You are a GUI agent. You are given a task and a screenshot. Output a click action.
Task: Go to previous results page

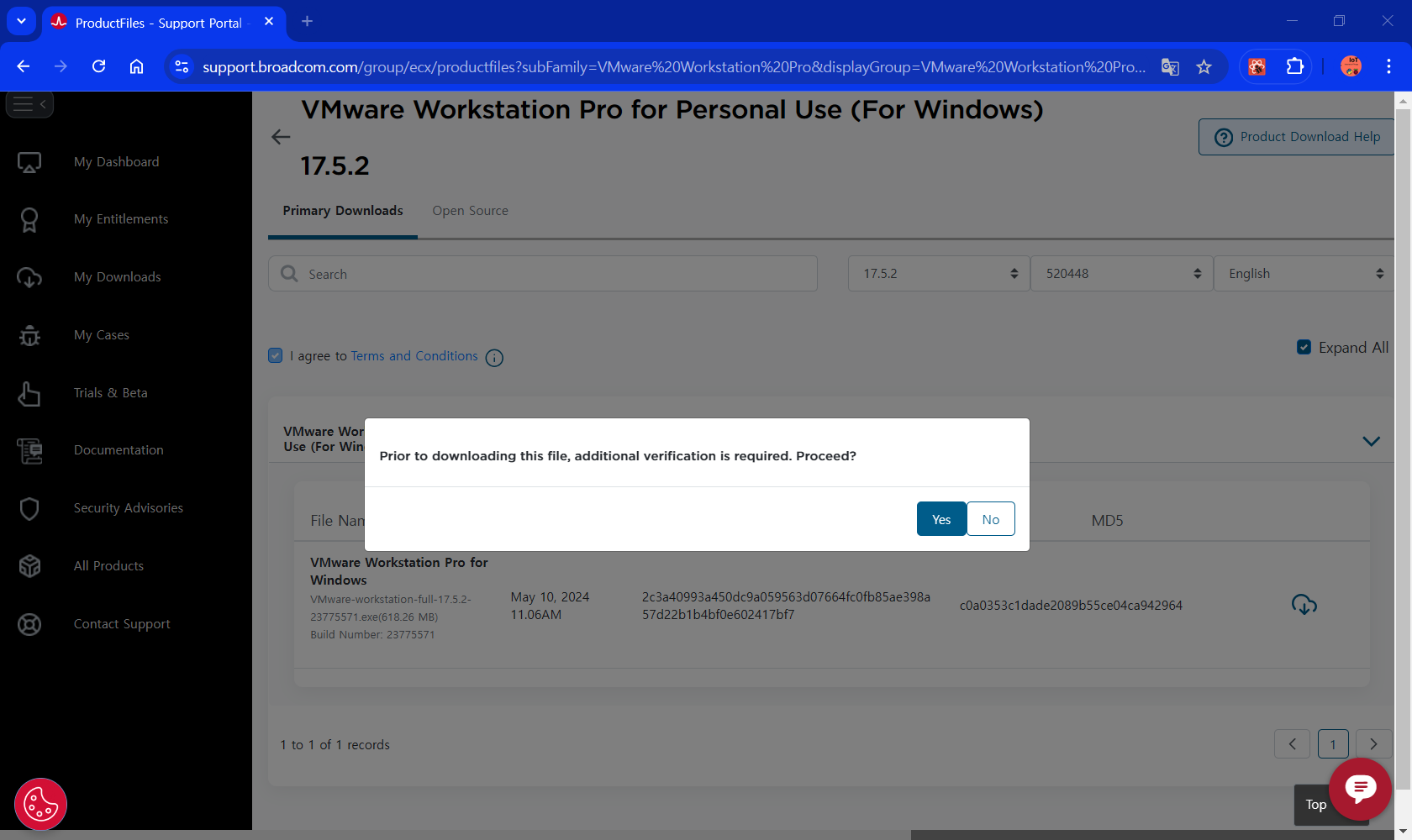click(x=1292, y=744)
